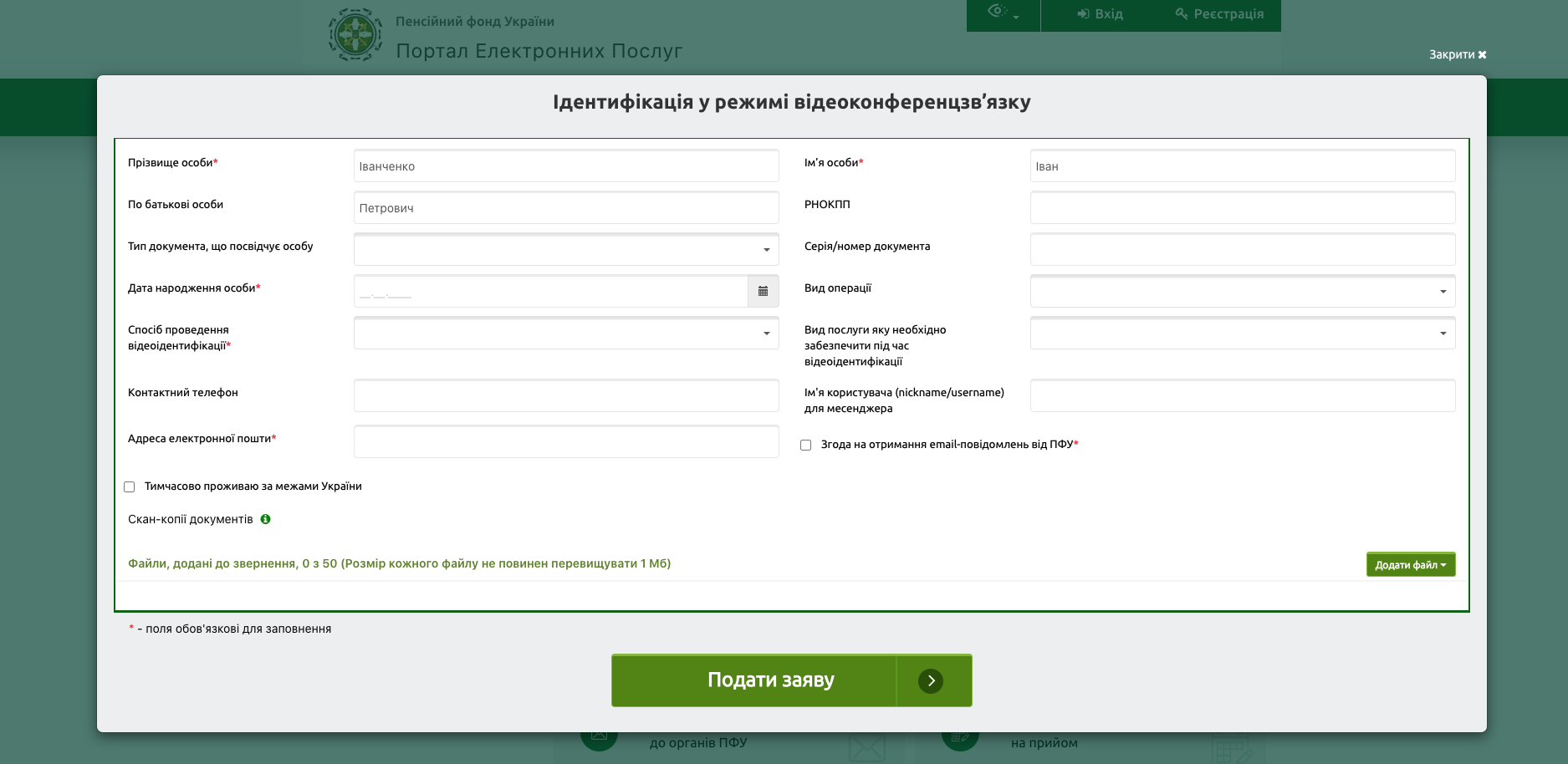1568x764 pixels.
Task: Expand Спосіб проведення відеоідентифікації dropdown
Action: [x=566, y=334]
